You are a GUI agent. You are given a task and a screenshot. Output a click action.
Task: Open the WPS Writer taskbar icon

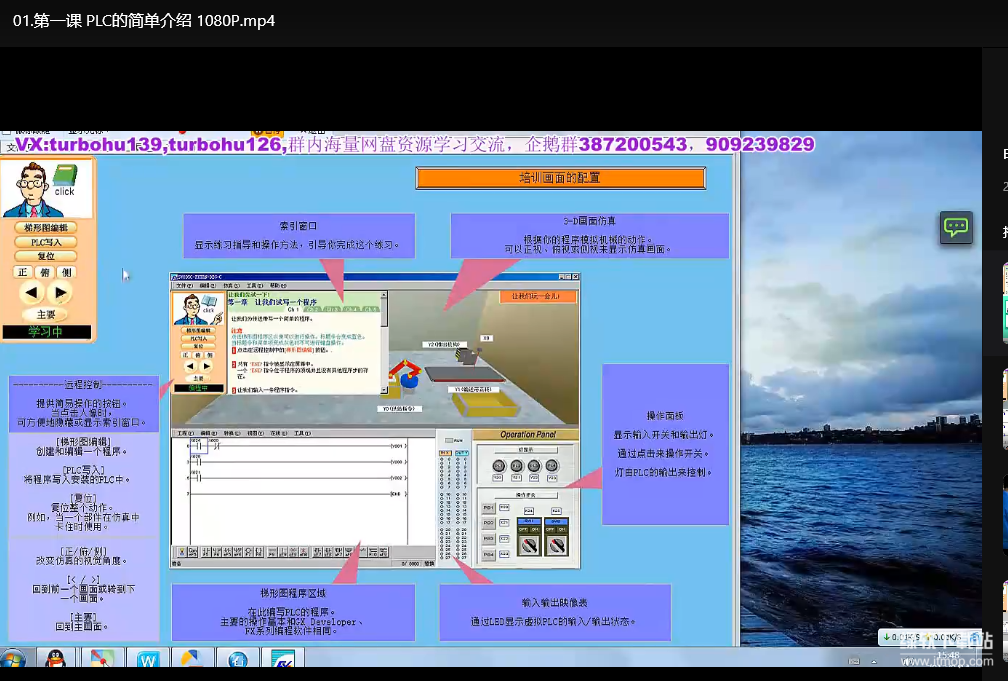[148, 659]
